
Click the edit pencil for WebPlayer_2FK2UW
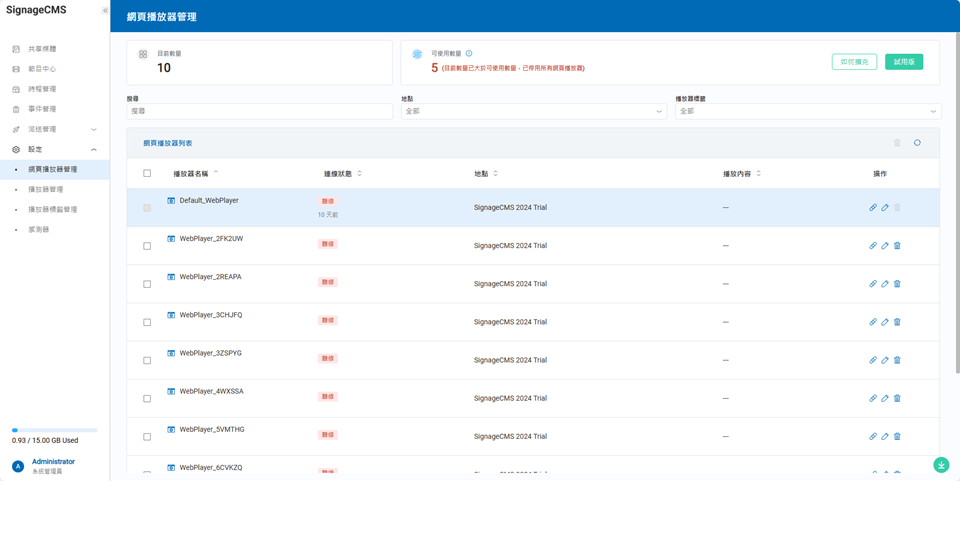pyautogui.click(x=885, y=246)
